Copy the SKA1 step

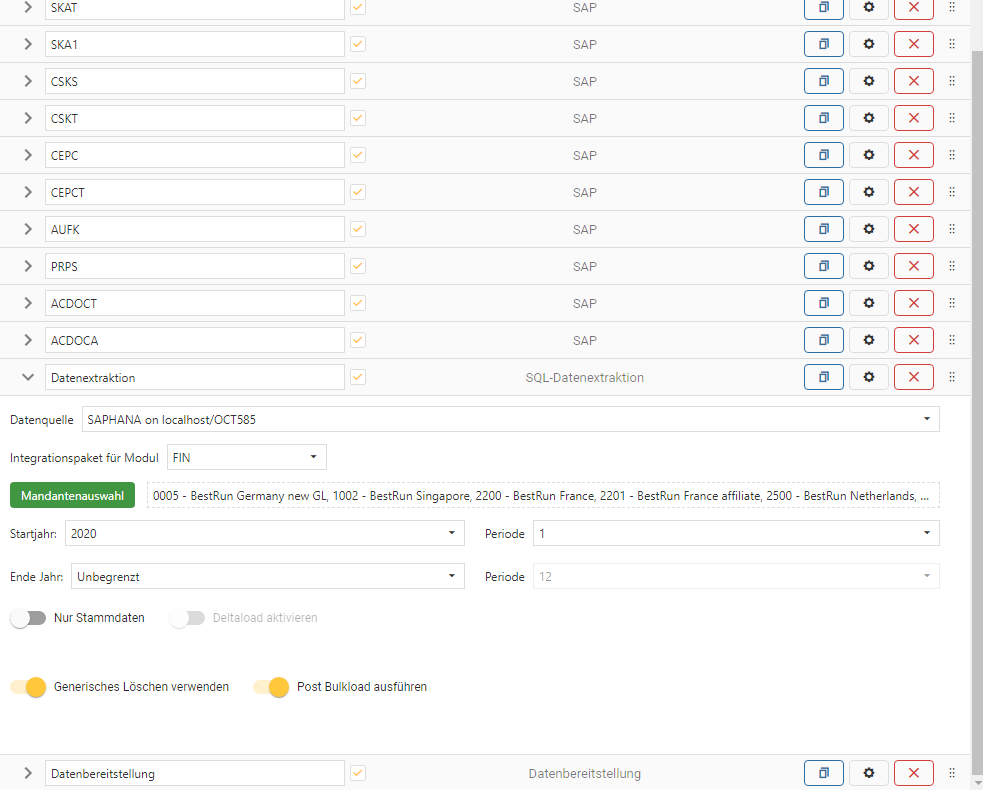823,44
